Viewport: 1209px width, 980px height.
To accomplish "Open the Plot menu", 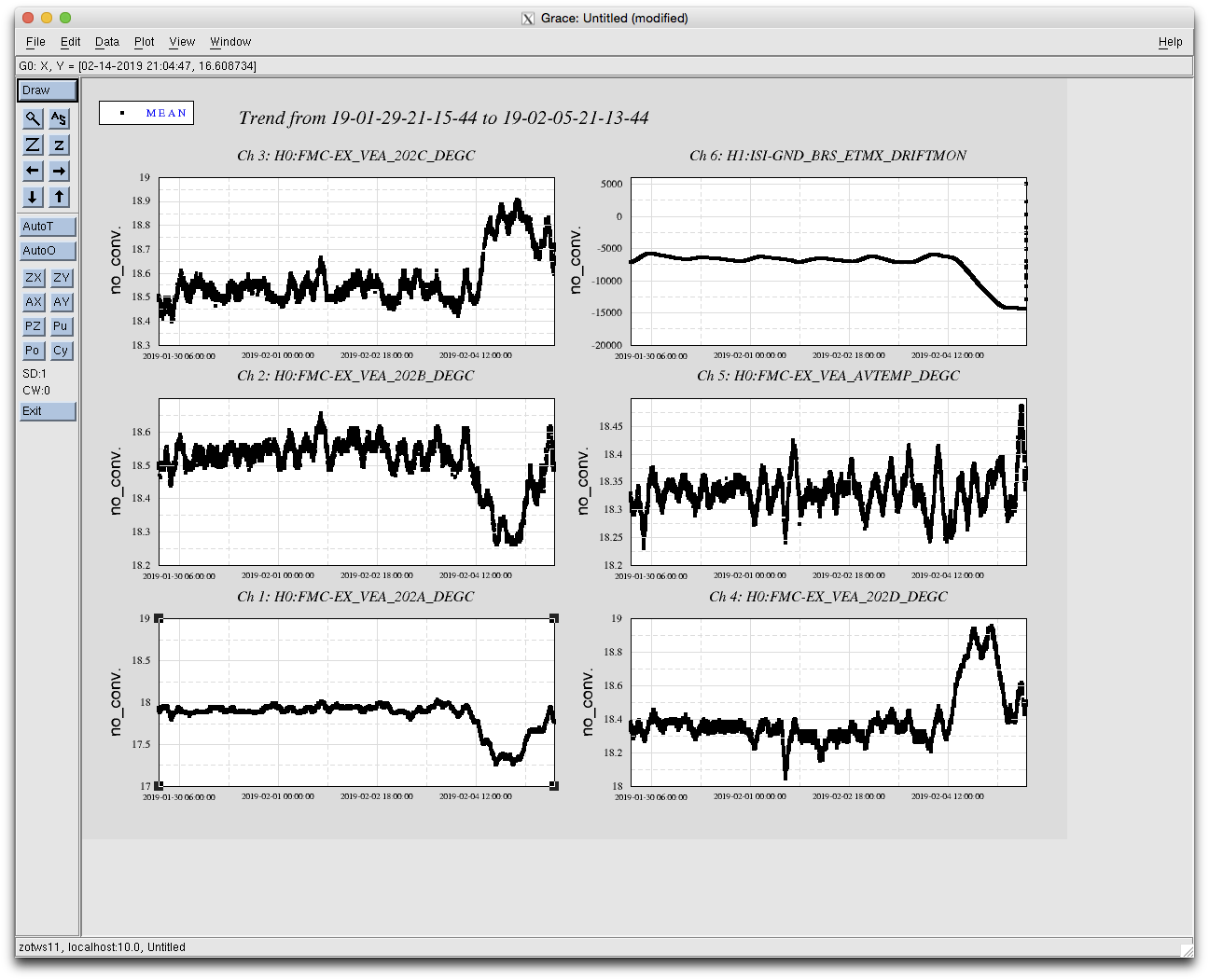I will (144, 42).
